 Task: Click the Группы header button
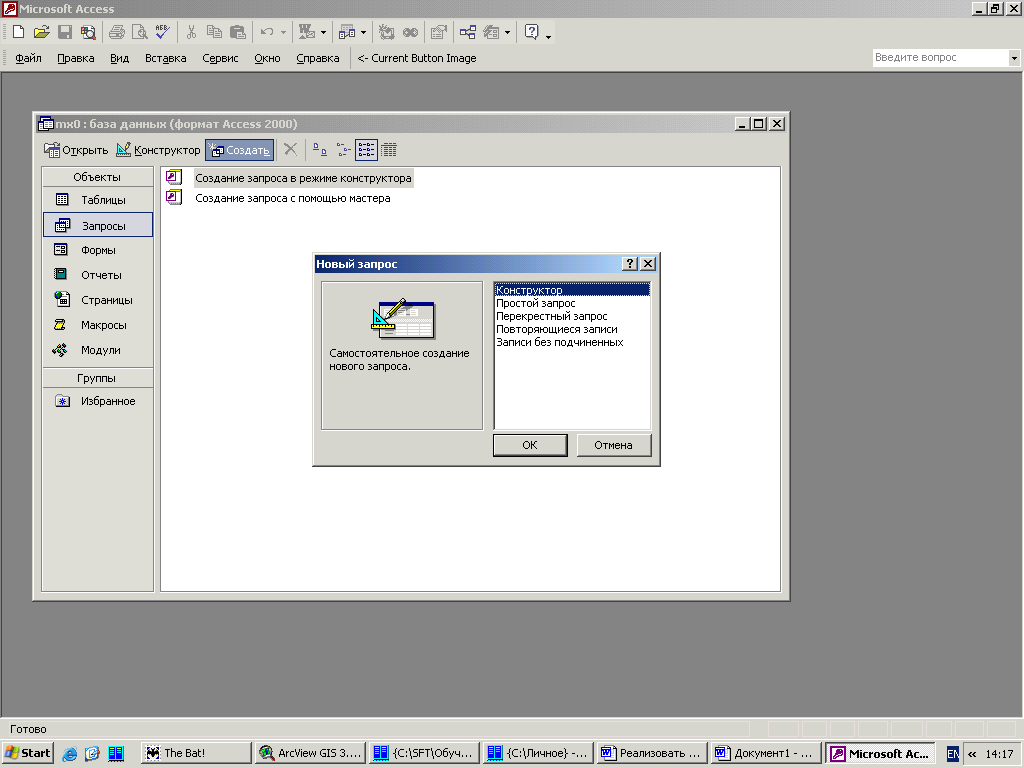(x=97, y=378)
